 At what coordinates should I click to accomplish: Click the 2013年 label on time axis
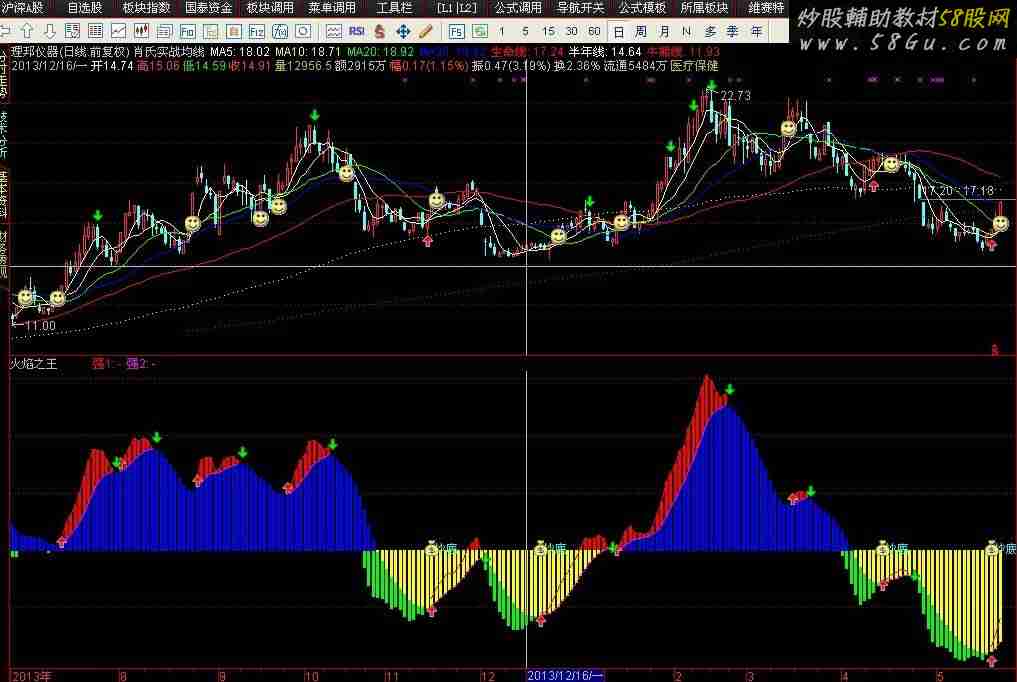pos(30,676)
